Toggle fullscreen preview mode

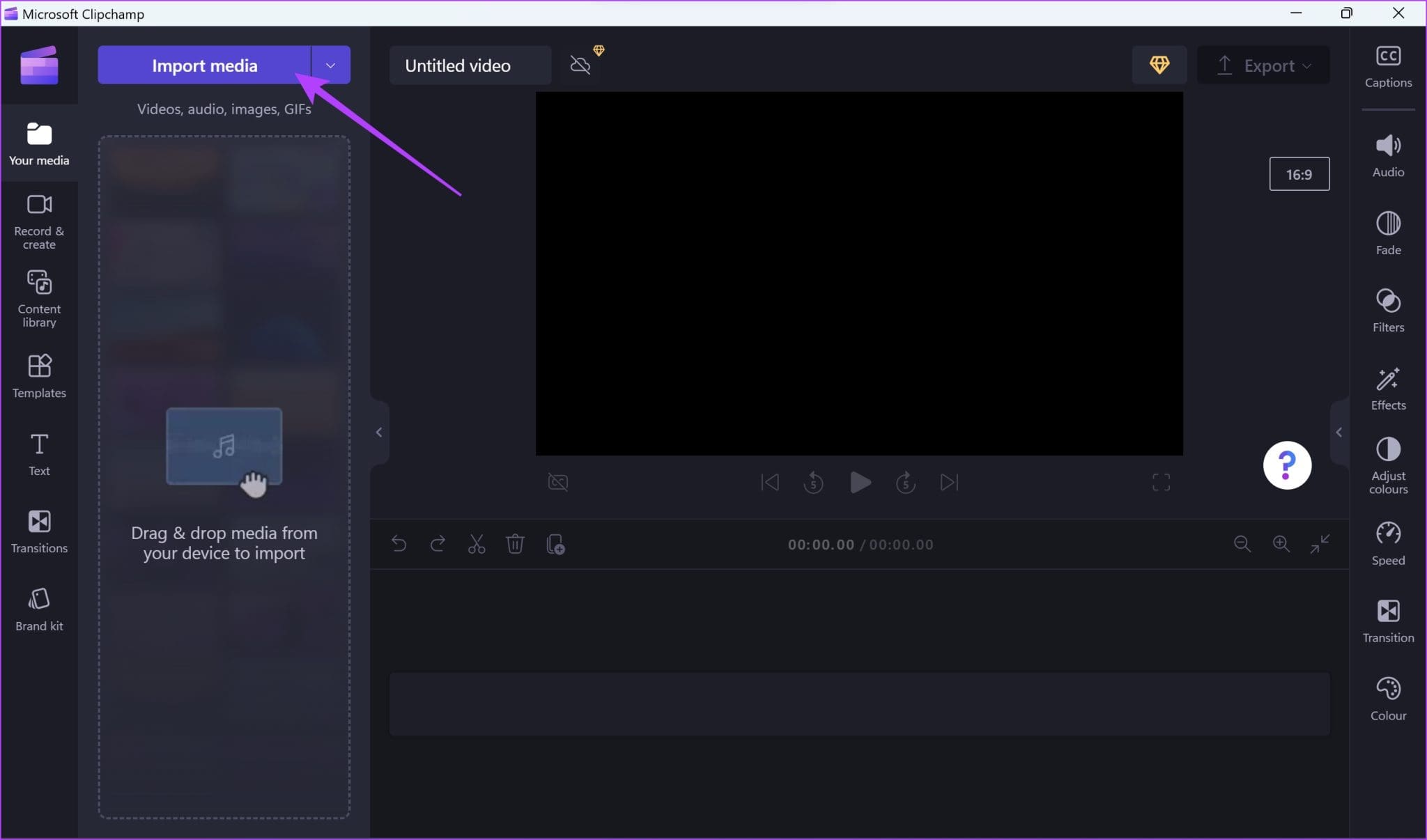pos(1161,482)
